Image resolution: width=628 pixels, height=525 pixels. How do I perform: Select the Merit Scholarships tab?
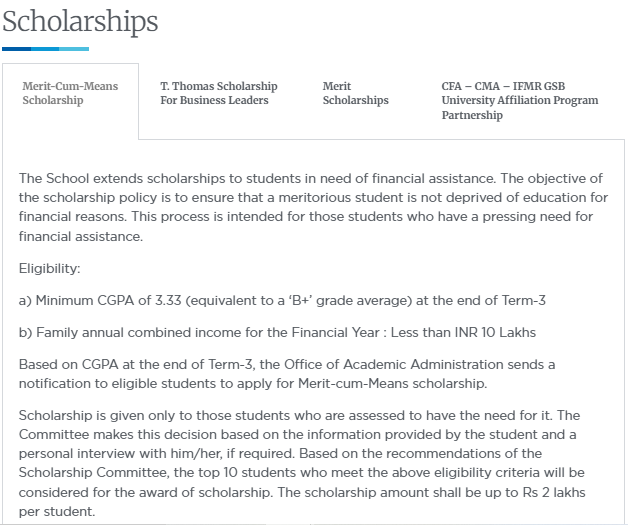[355, 93]
